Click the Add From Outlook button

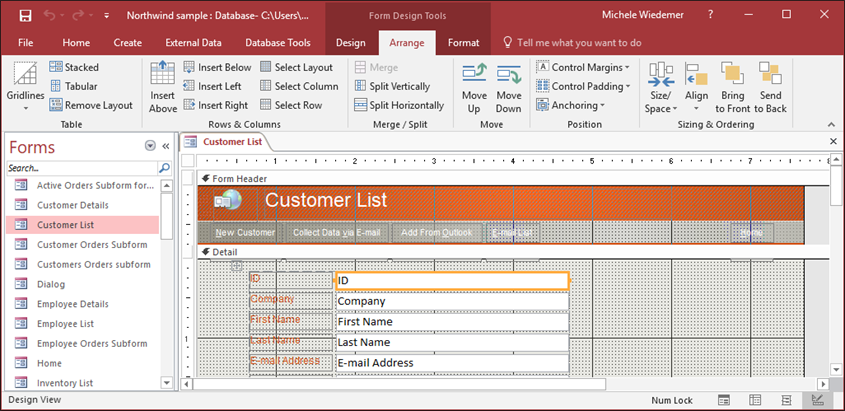[437, 233]
